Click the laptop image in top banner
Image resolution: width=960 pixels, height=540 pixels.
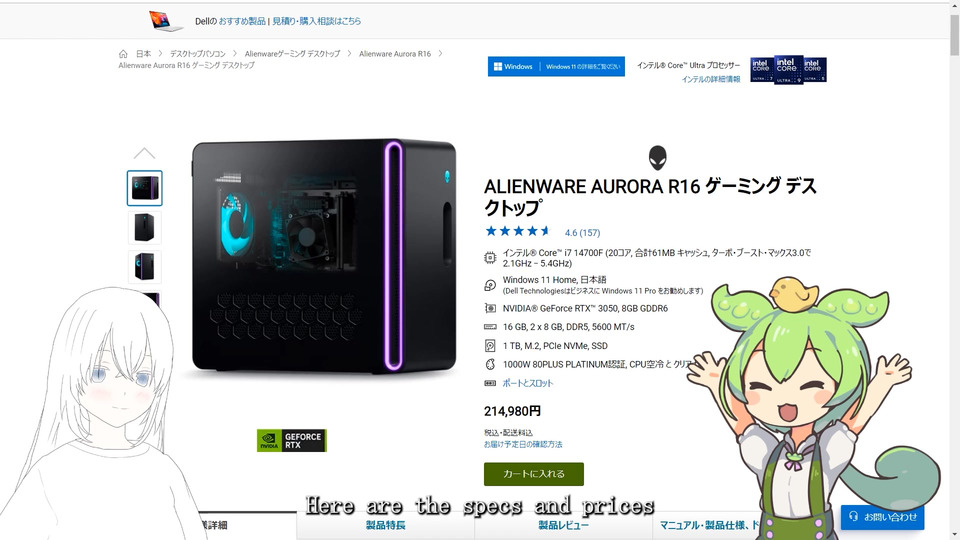pyautogui.click(x=165, y=21)
